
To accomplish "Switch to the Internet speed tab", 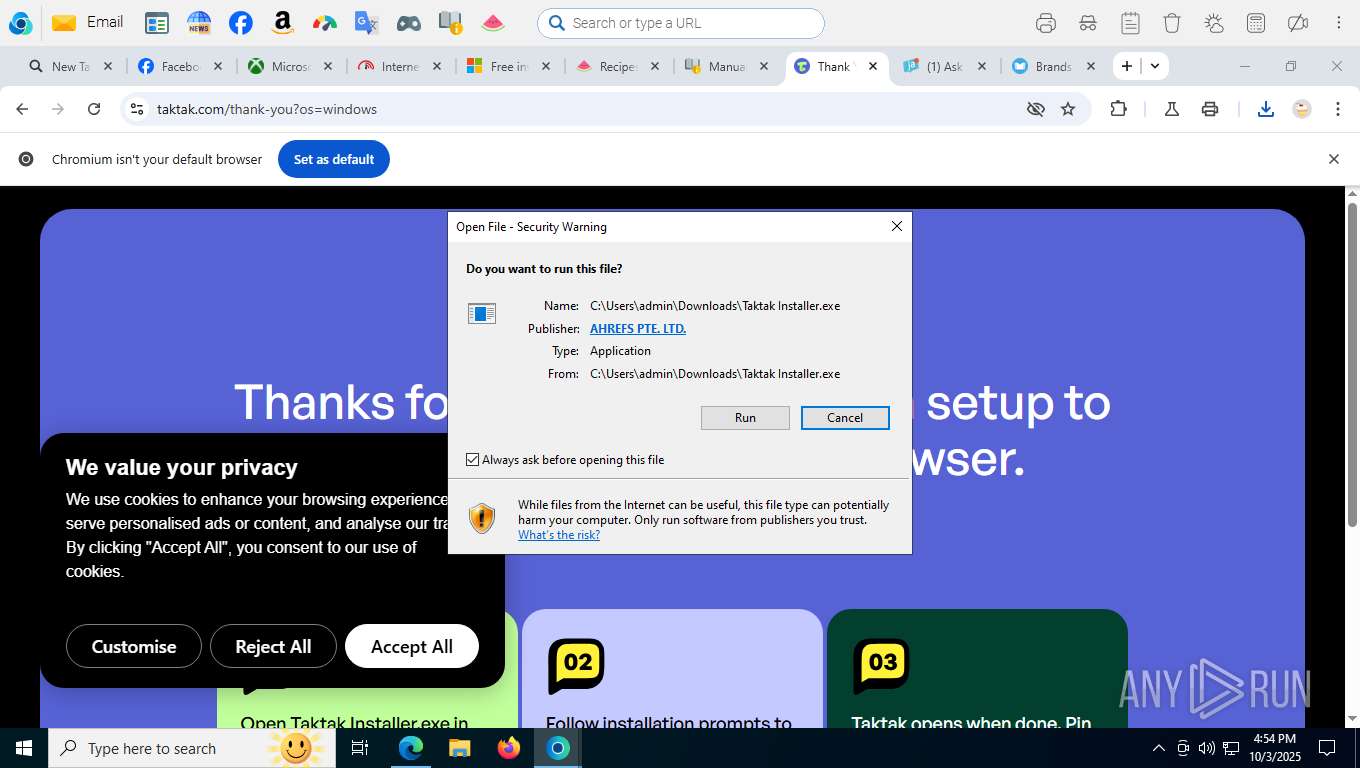I will coord(398,66).
